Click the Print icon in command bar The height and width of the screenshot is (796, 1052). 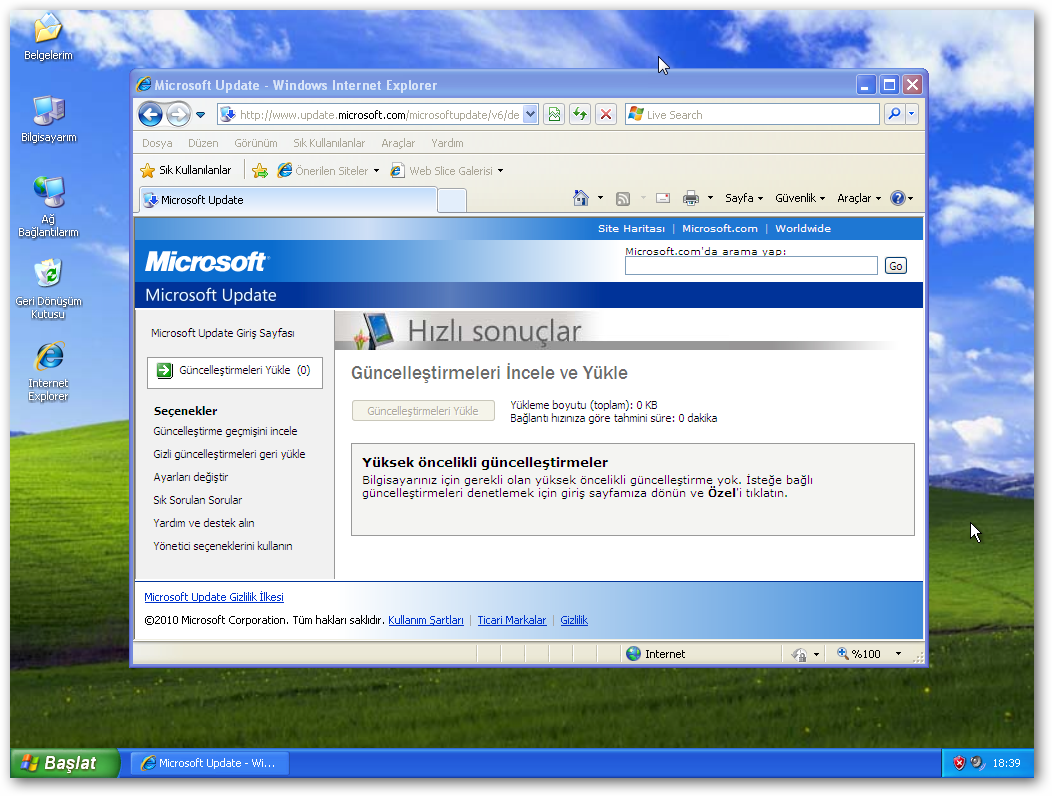pyautogui.click(x=691, y=198)
